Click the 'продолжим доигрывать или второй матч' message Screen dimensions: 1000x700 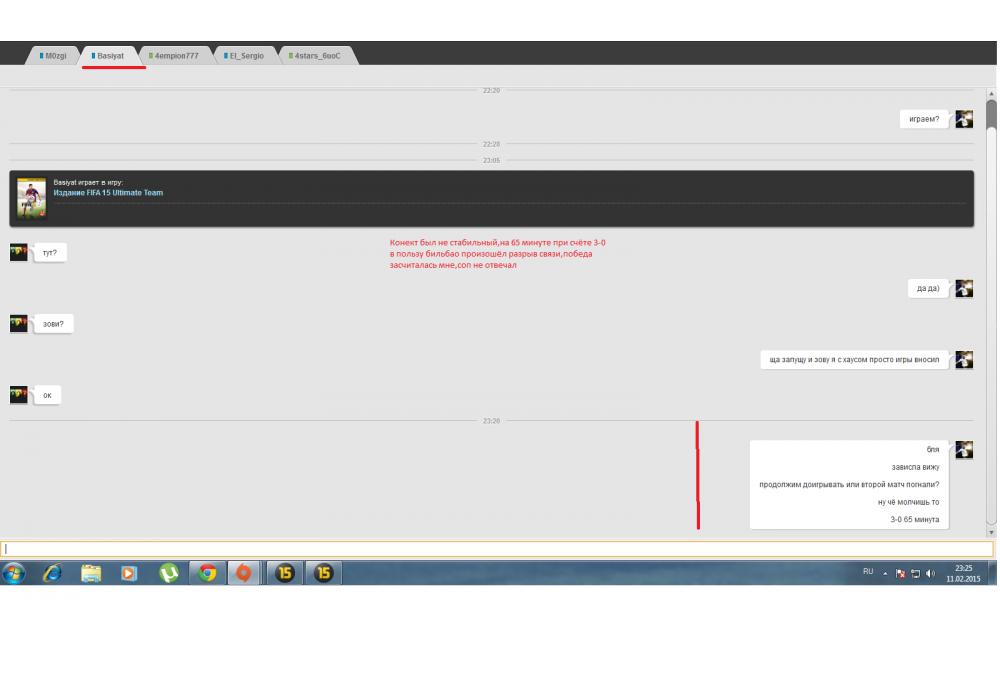pyautogui.click(x=849, y=485)
